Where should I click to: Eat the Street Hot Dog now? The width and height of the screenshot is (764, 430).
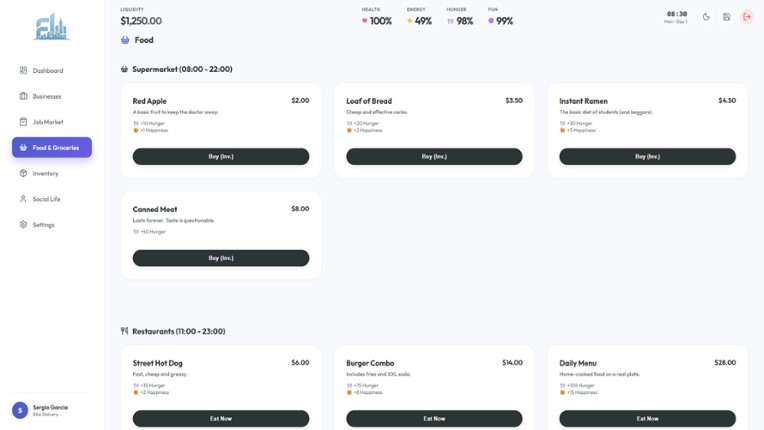point(221,418)
